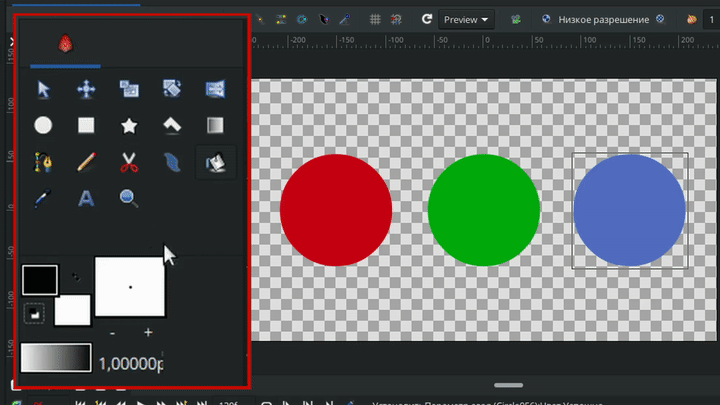Screen dimensions: 720x405
Task: Pick the Rotate tool
Action: [x=172, y=90]
